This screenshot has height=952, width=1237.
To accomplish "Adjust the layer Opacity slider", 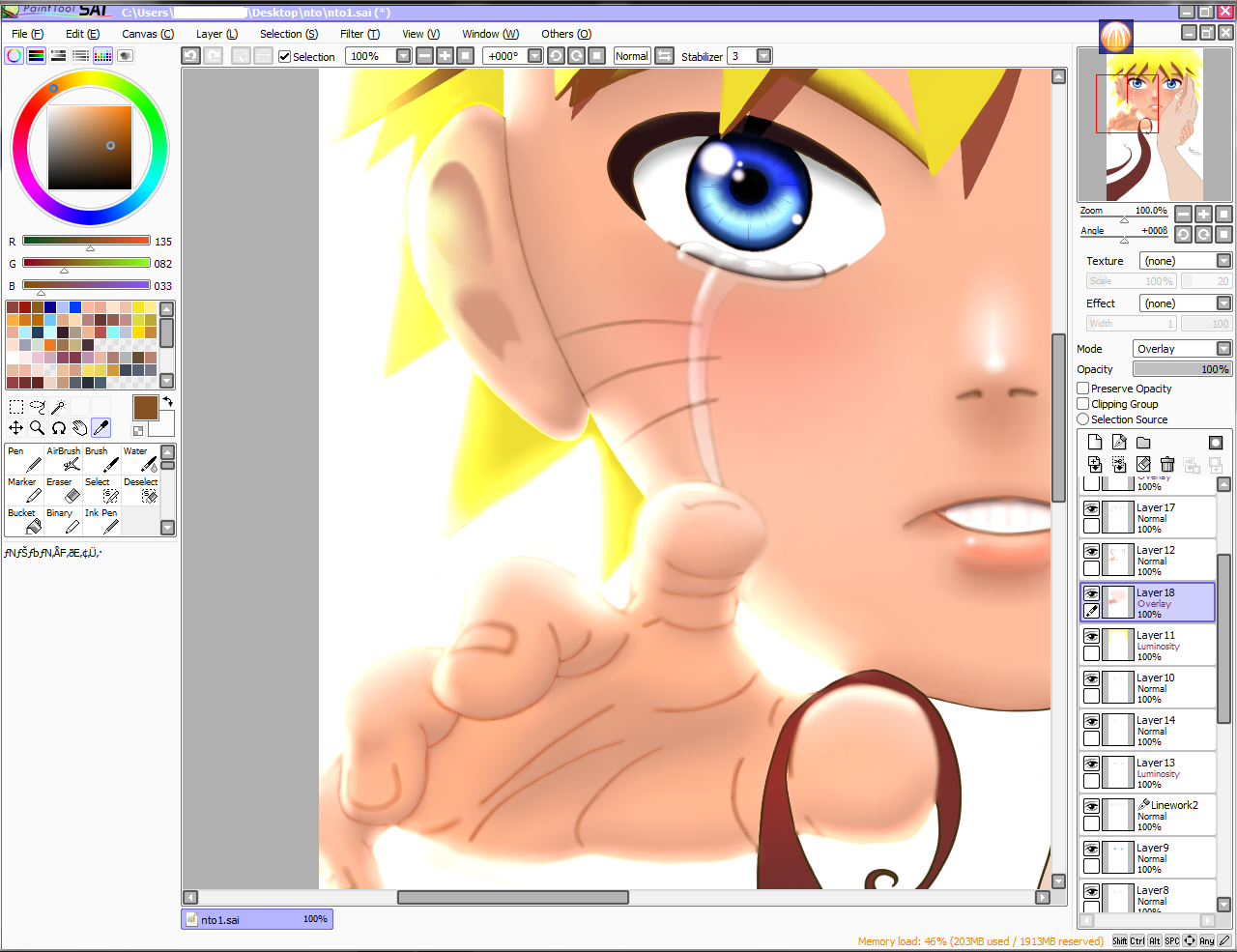I will click(x=1182, y=369).
